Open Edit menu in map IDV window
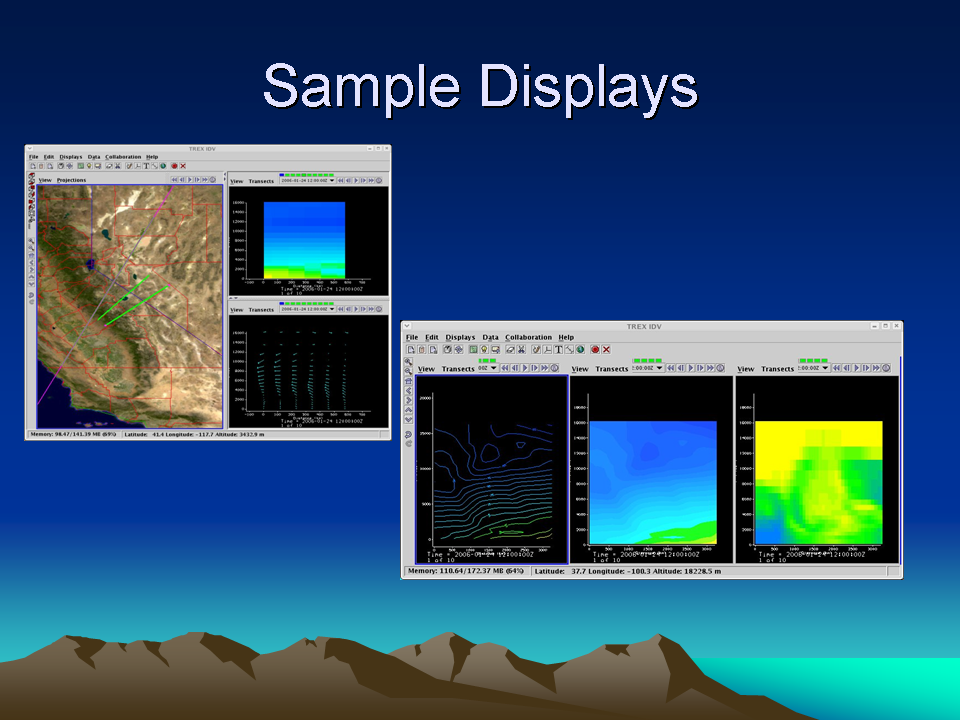The width and height of the screenshot is (960, 720). click(x=49, y=157)
